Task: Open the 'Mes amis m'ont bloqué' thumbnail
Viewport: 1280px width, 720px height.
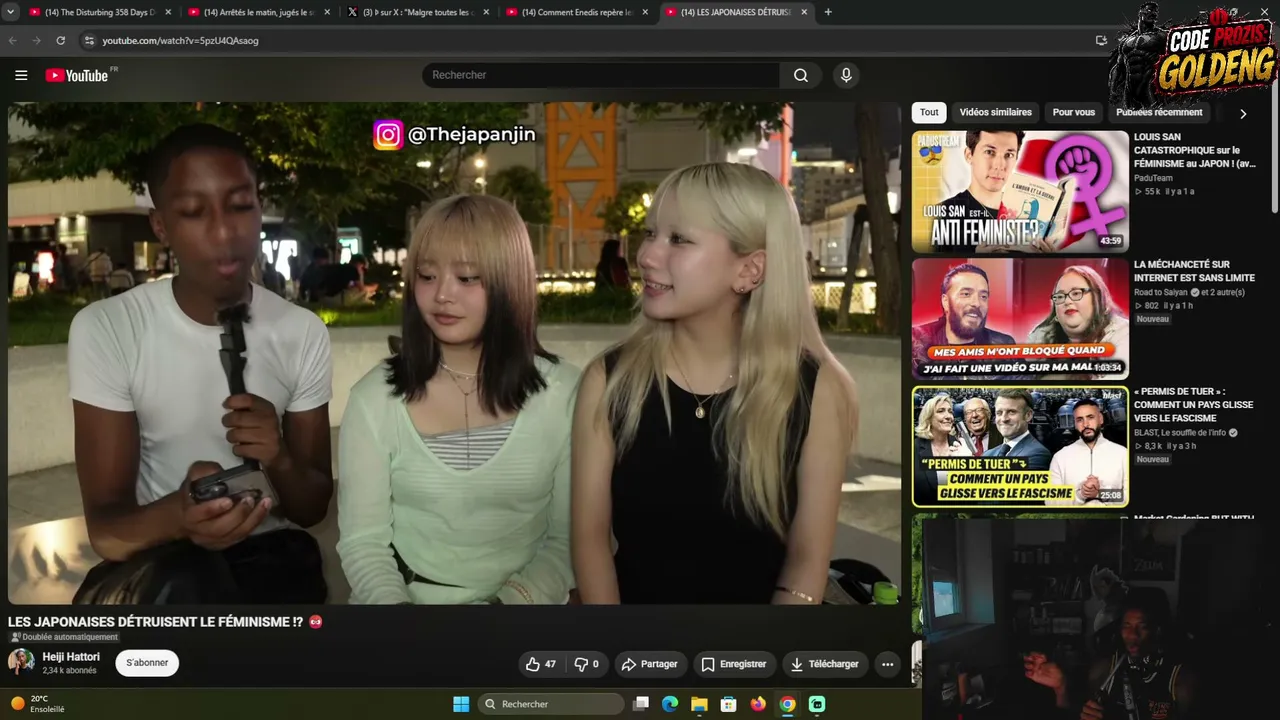Action: [1020, 319]
